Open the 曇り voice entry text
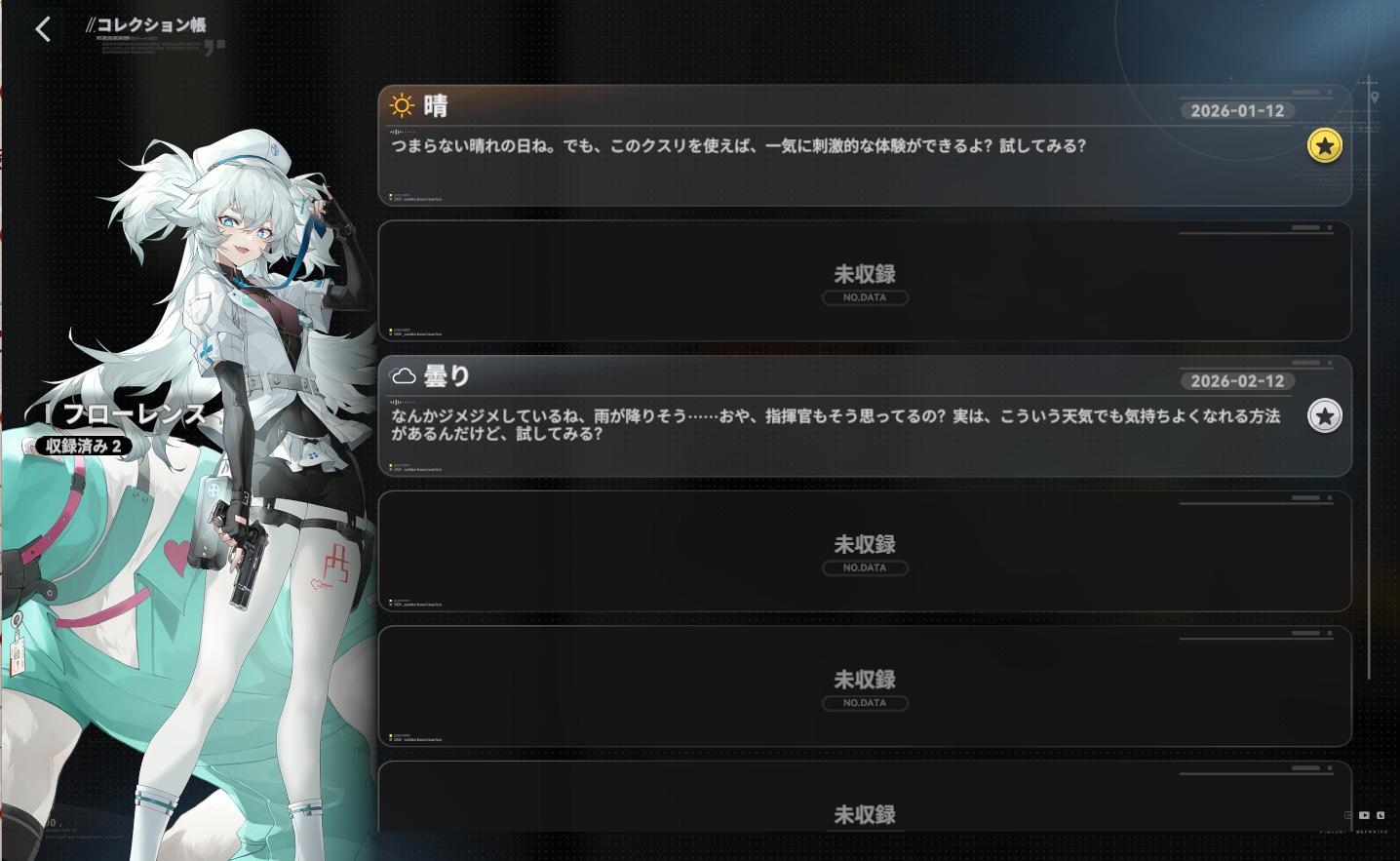This screenshot has height=861, width=1400. 836,424
